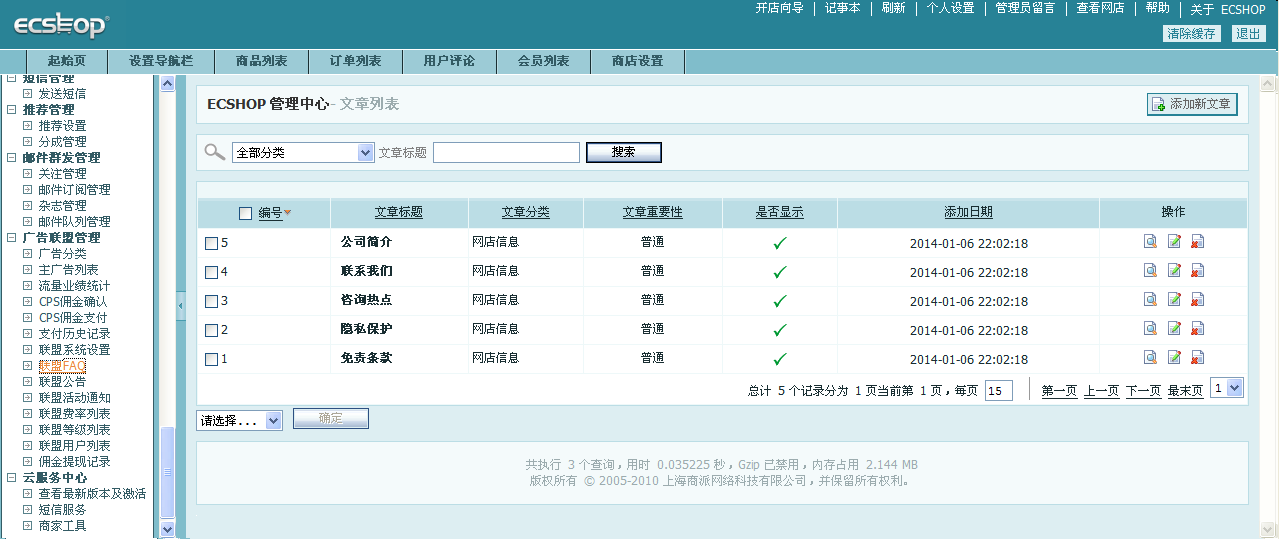Viewport: 1280px width, 539px height.
Task: Click the view icon for 公司简介 row
Action: click(1151, 242)
